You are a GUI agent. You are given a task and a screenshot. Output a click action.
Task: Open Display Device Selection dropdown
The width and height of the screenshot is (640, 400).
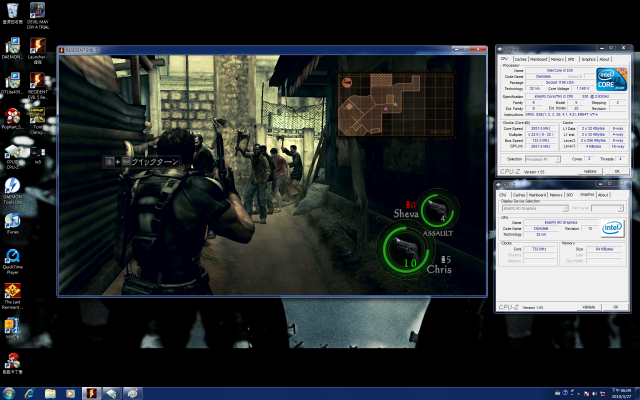535,208
